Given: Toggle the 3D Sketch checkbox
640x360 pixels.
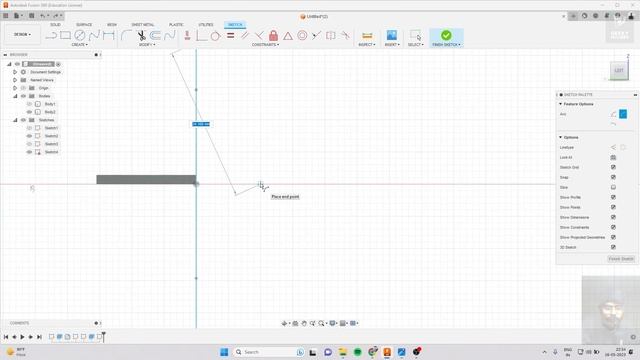Looking at the screenshot, I should 613,247.
